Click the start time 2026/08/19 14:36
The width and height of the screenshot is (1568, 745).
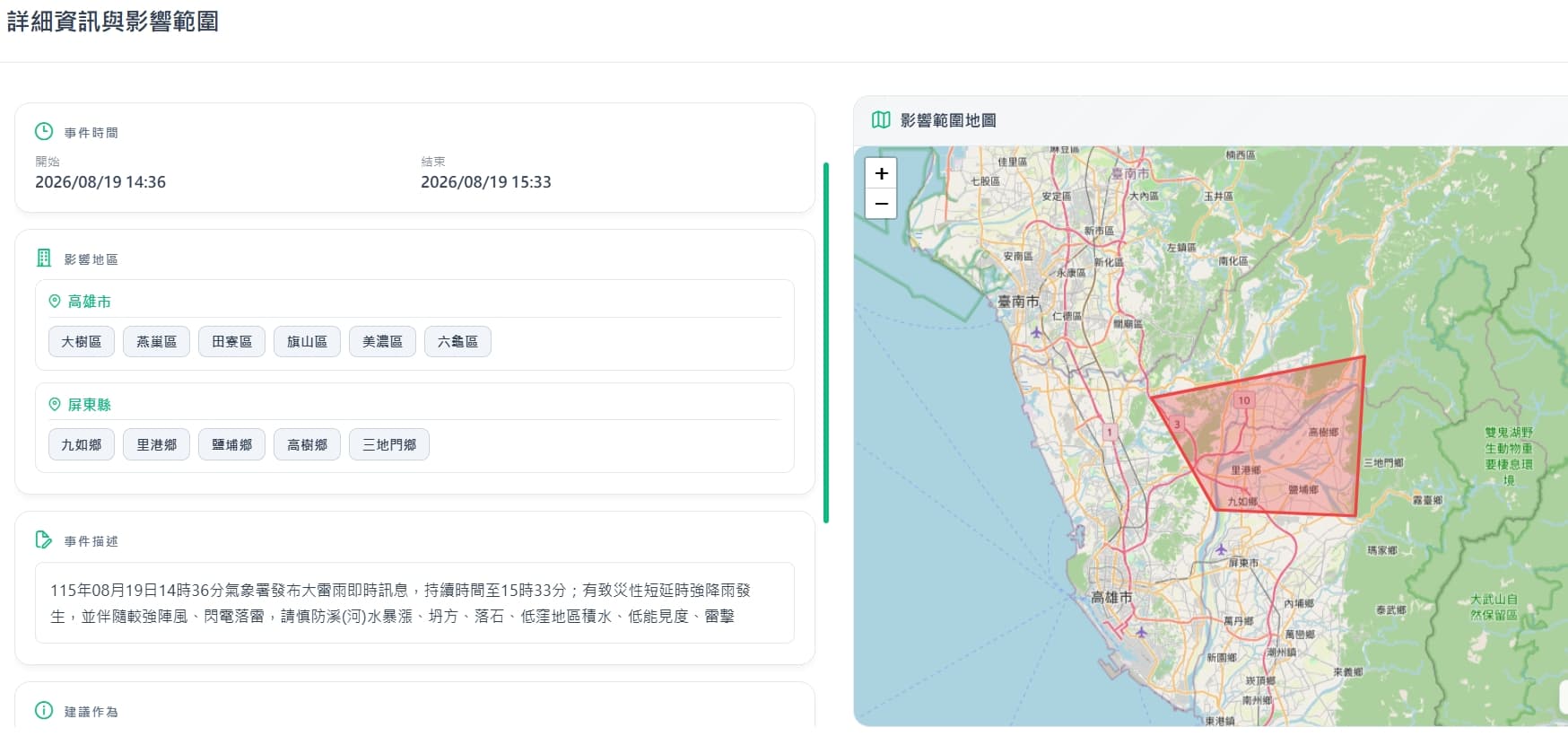coord(100,182)
